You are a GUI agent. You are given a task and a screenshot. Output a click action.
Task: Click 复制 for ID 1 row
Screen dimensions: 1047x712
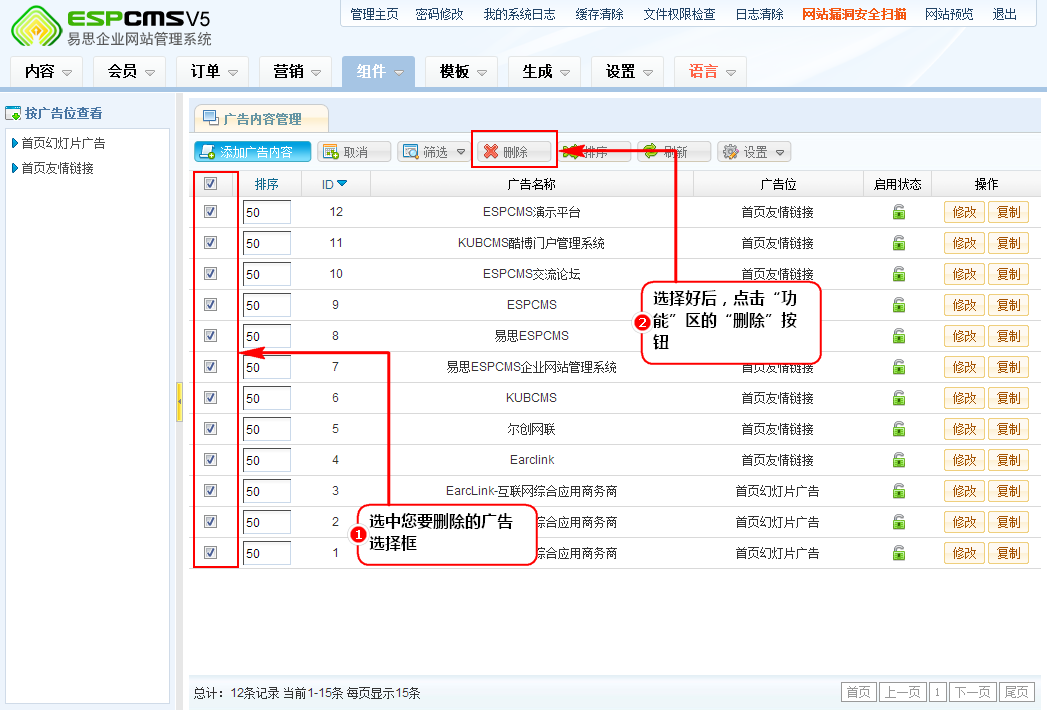(x=1008, y=553)
